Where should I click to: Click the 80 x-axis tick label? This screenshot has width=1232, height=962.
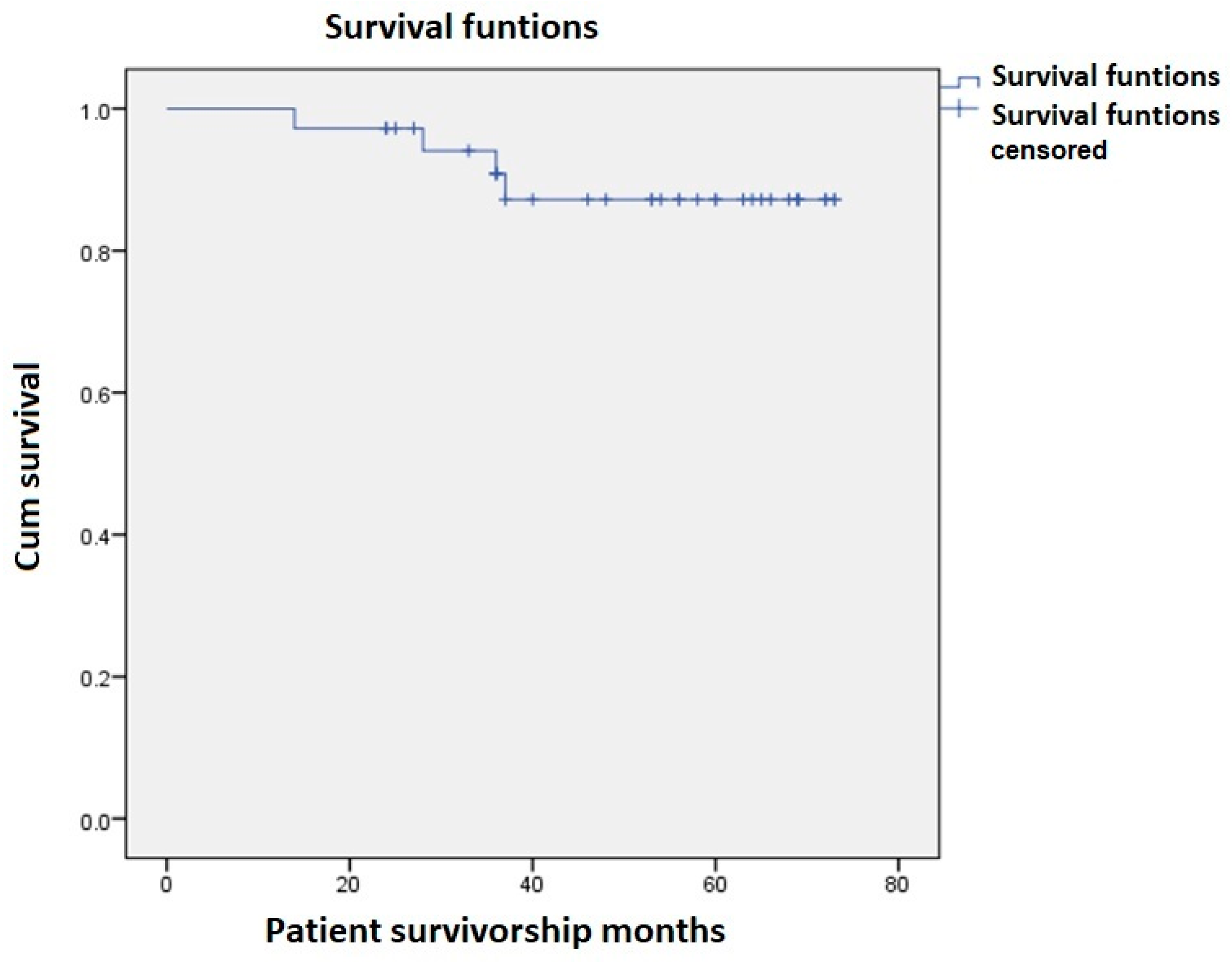(897, 885)
